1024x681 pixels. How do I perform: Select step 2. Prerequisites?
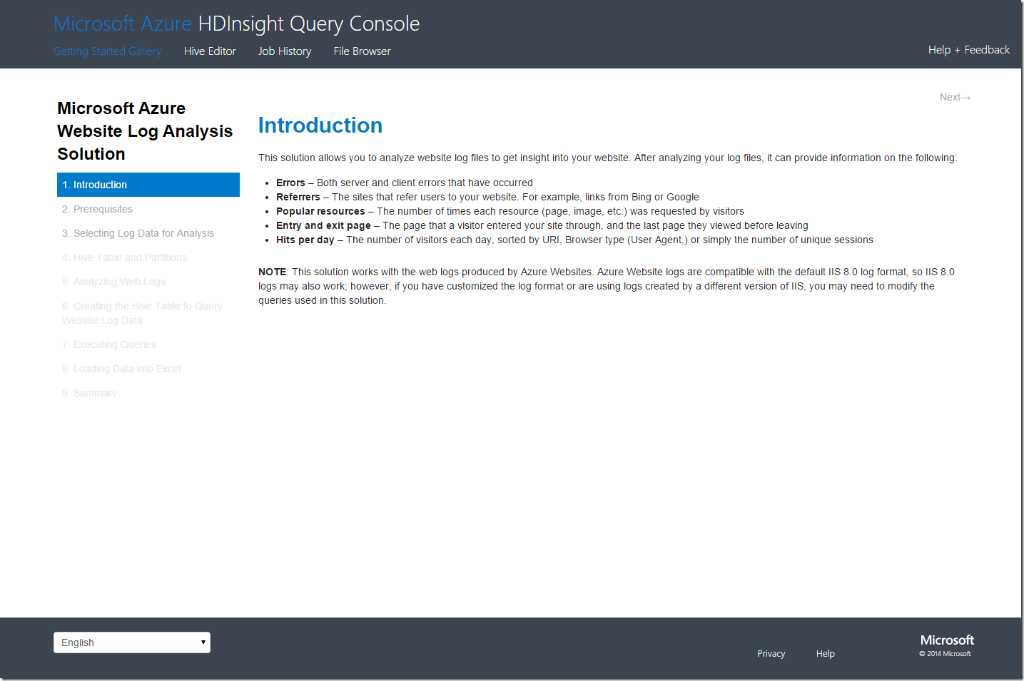(x=97, y=209)
